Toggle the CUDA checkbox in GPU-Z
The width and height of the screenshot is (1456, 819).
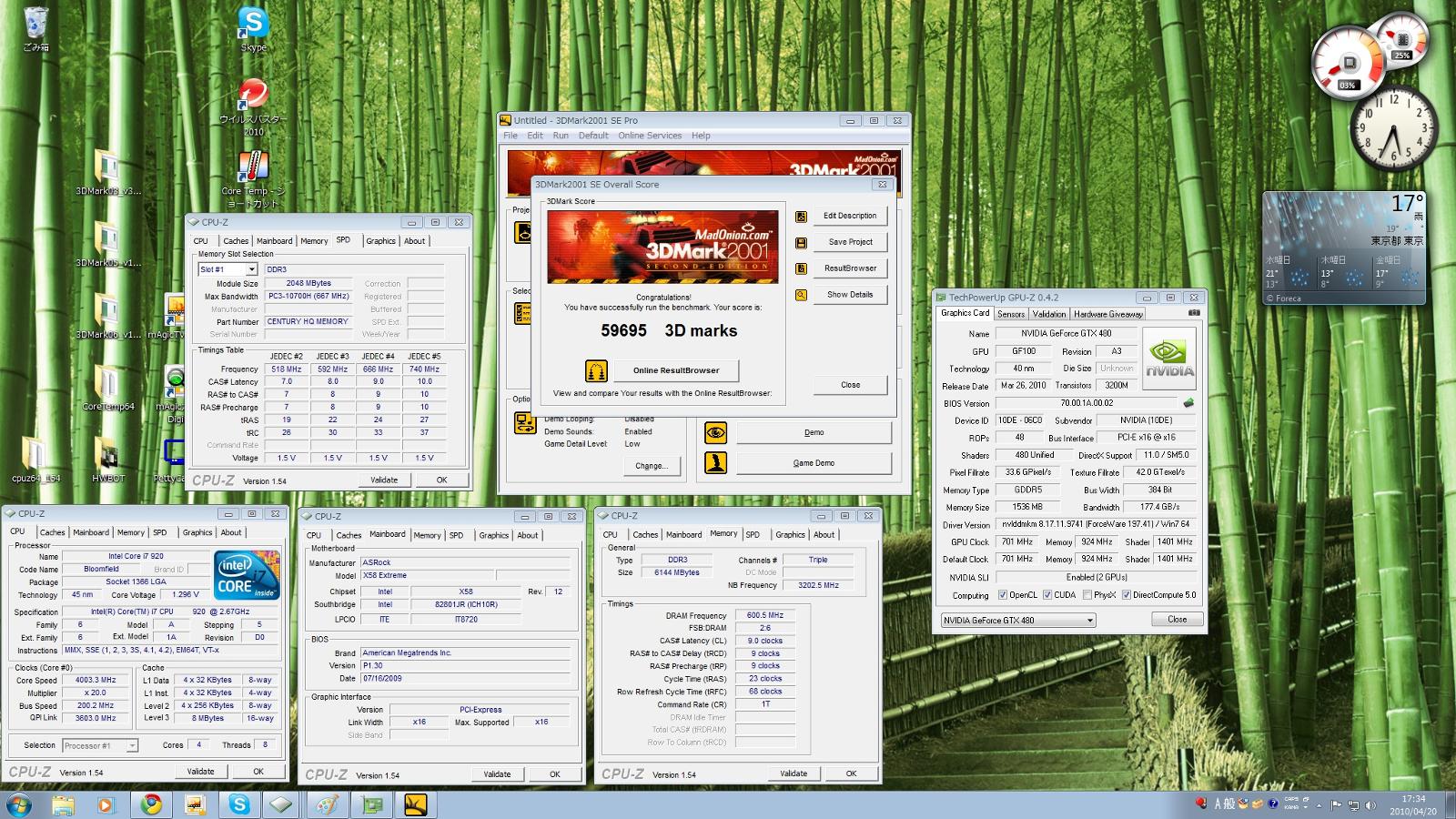pyautogui.click(x=1046, y=595)
